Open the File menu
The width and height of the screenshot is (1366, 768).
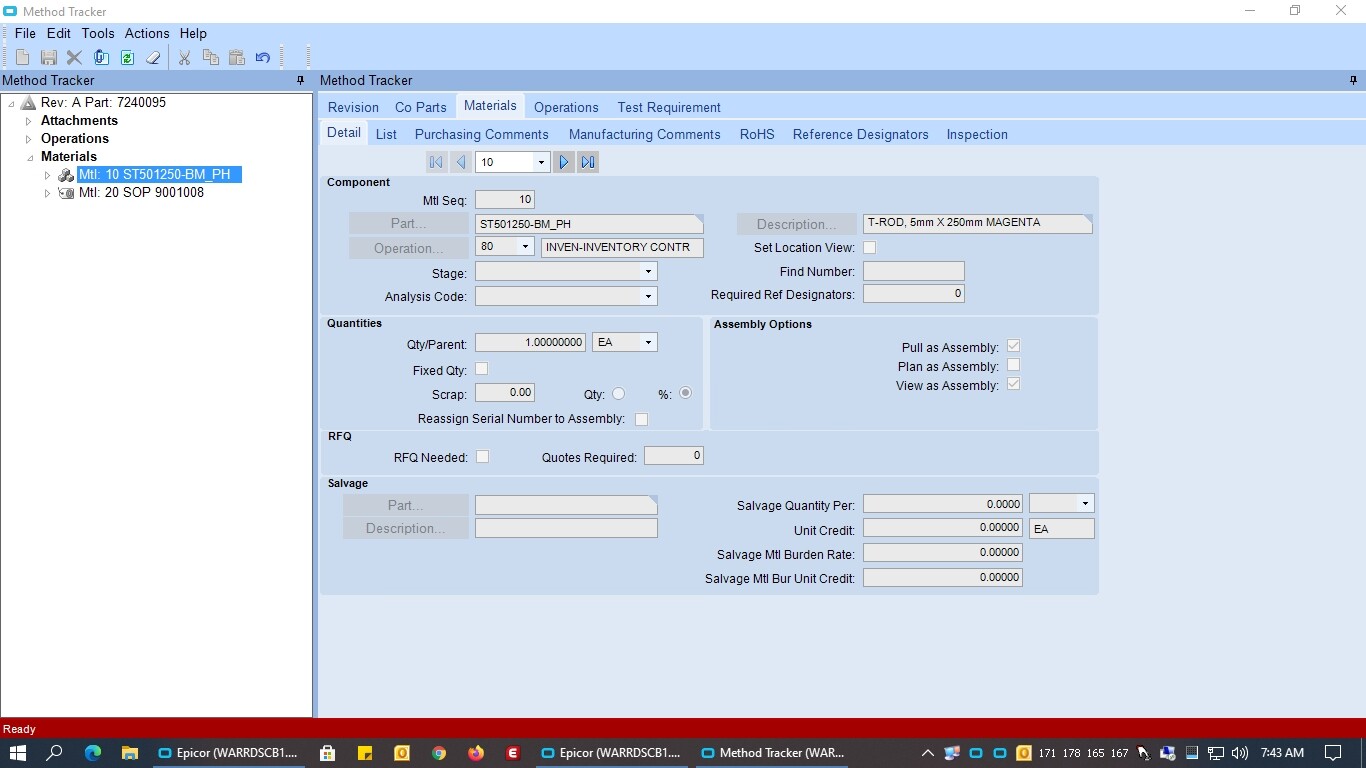point(25,33)
